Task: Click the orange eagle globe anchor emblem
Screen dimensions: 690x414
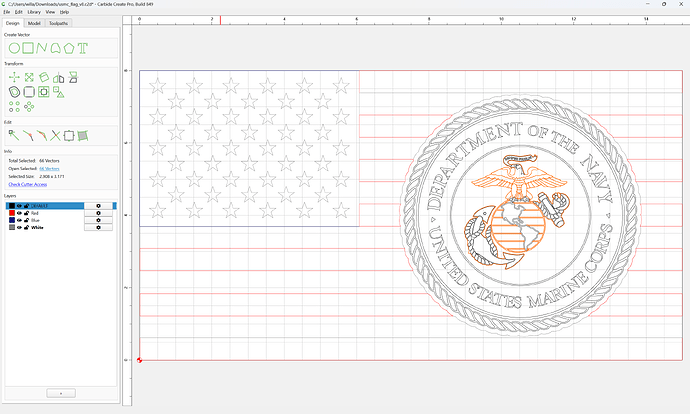Action: [519, 211]
